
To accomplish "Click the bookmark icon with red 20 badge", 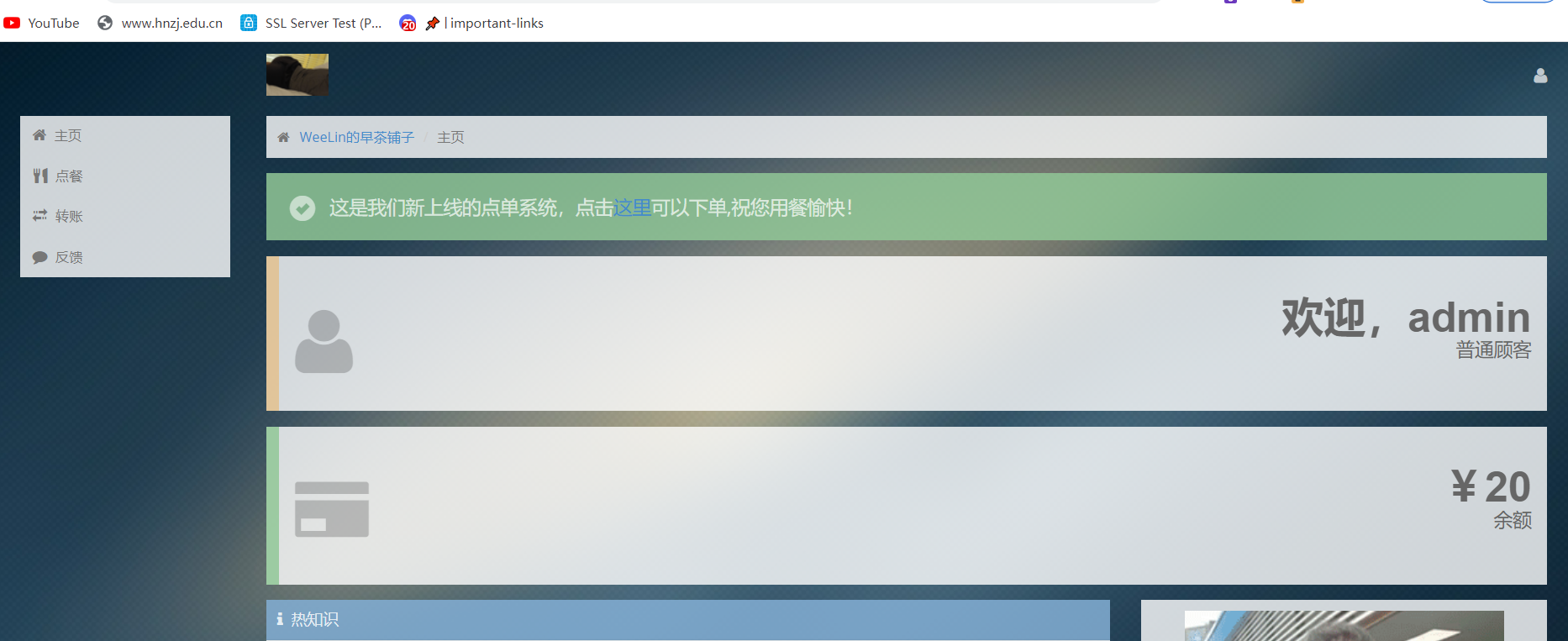I will click(x=408, y=24).
